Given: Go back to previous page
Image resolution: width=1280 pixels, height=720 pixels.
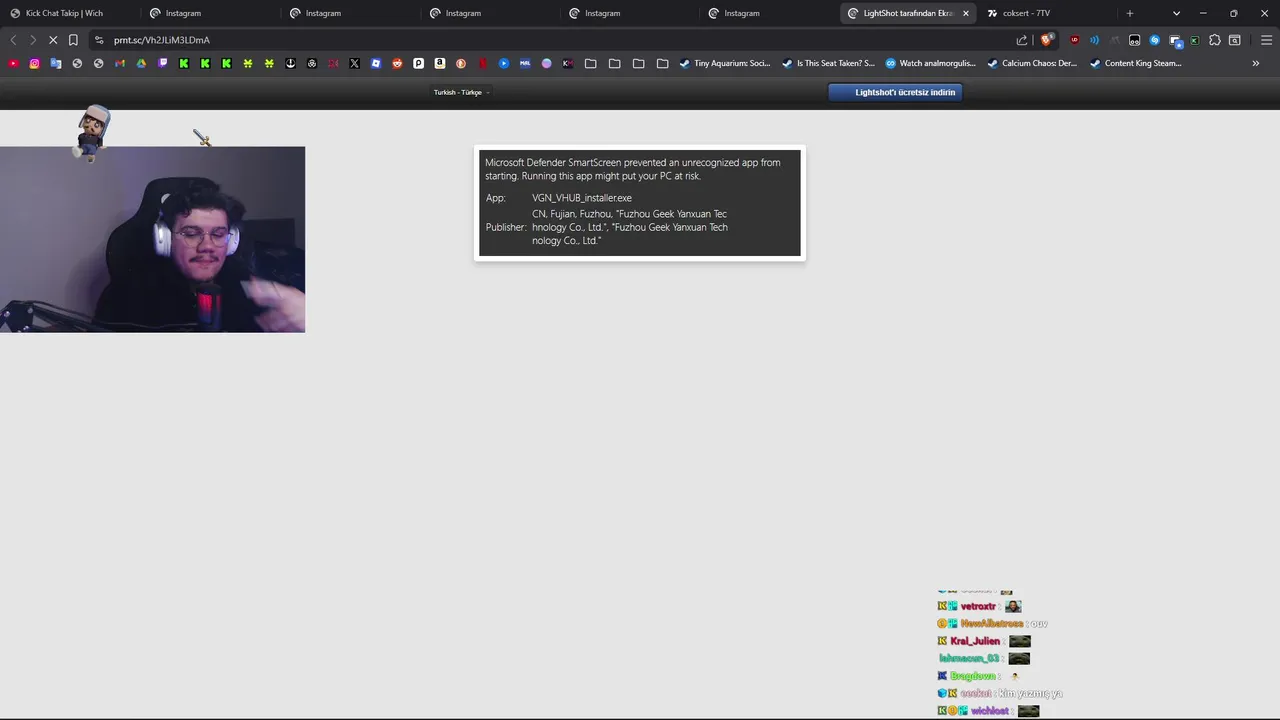Looking at the screenshot, I should pos(13,40).
